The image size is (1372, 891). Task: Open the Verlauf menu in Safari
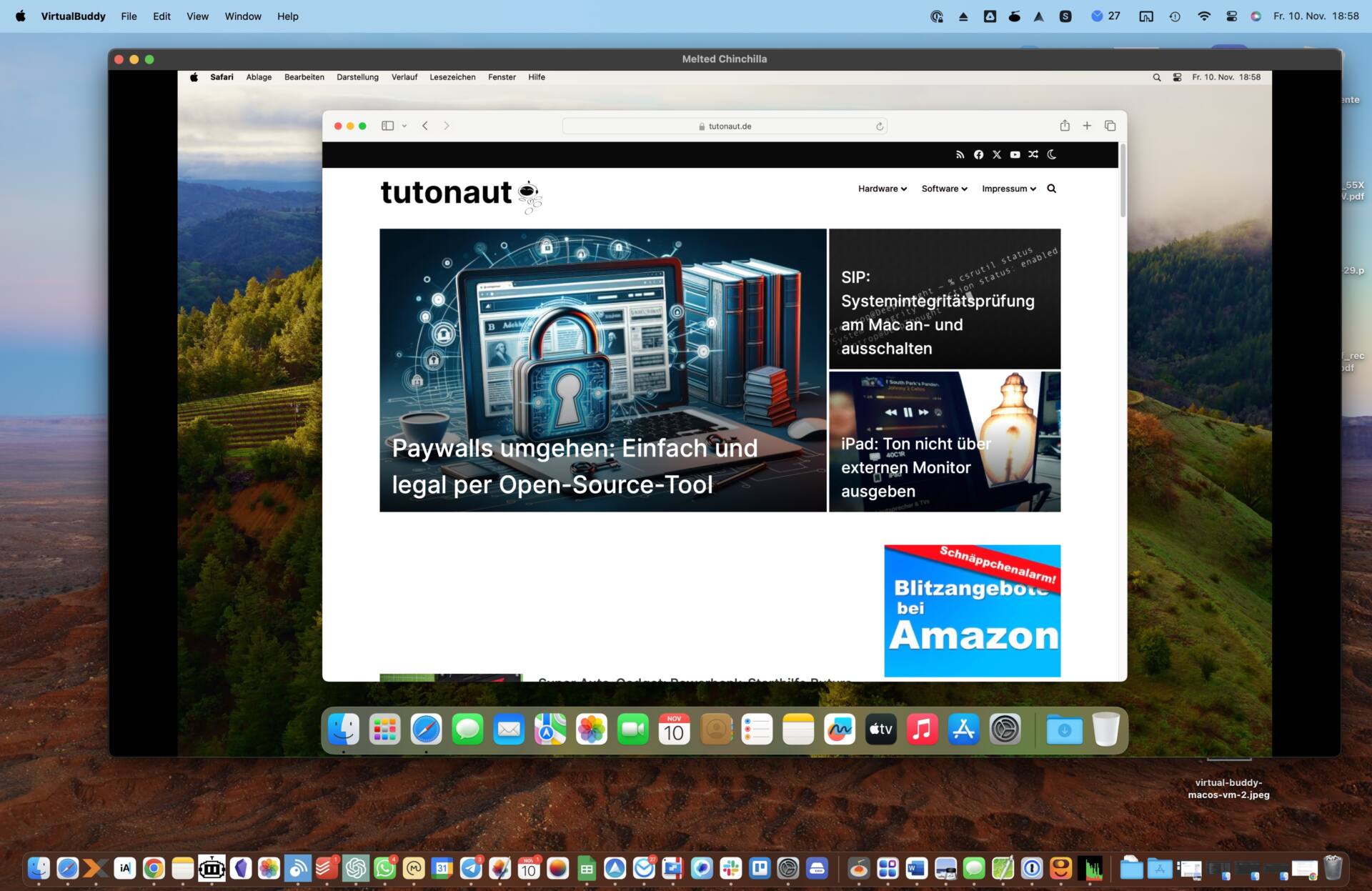(404, 77)
